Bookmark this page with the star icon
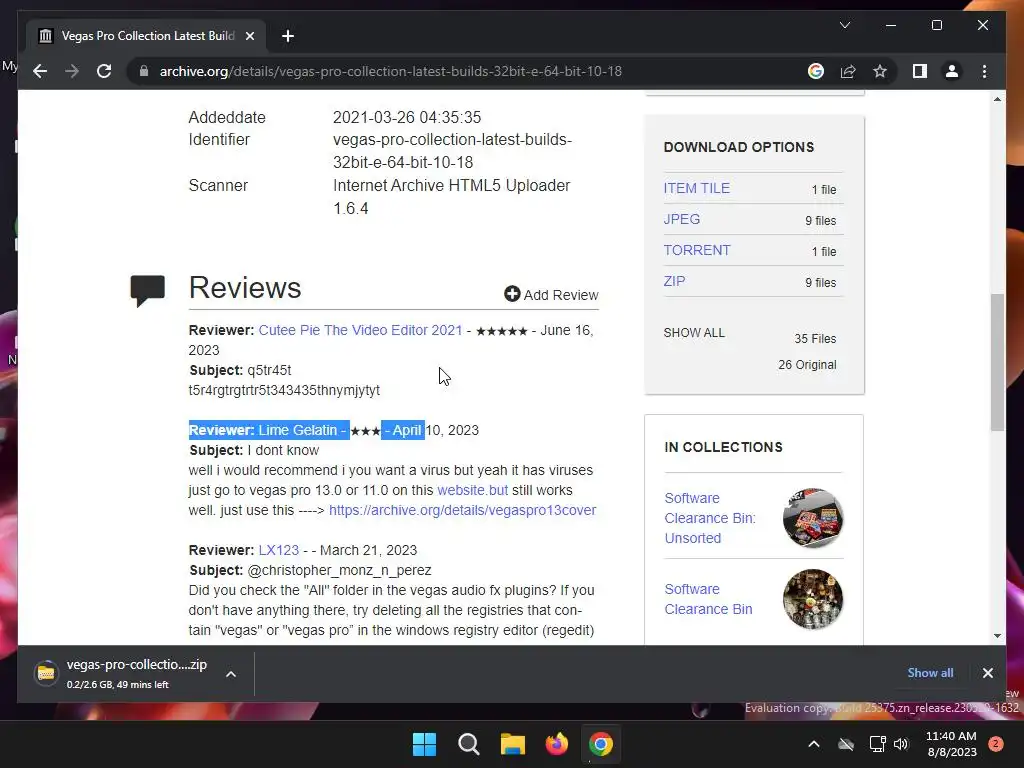Image resolution: width=1024 pixels, height=768 pixels. click(880, 71)
